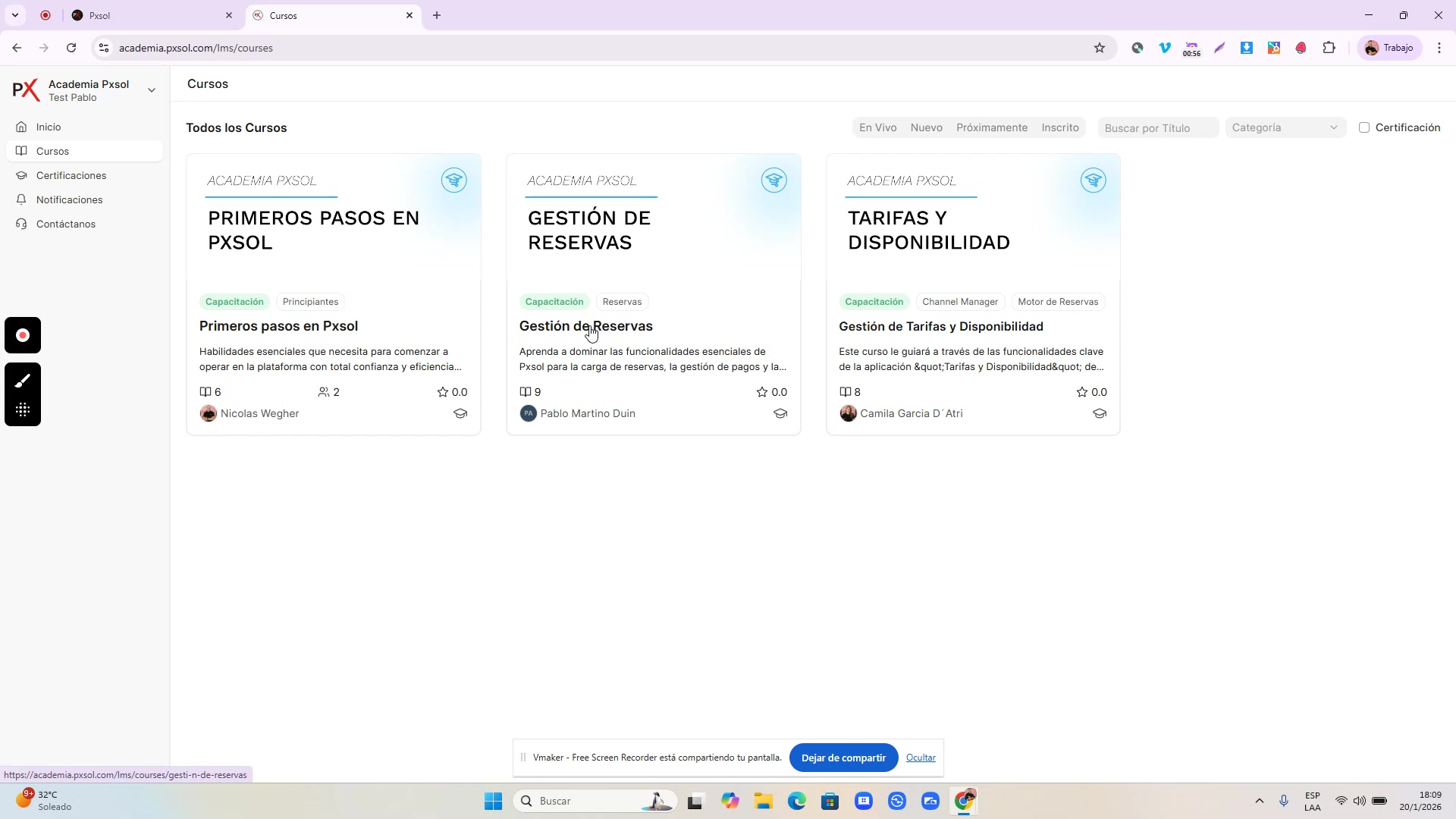This screenshot has height=819, width=1456.
Task: Toggle the Próximamente filter
Action: coord(992,127)
